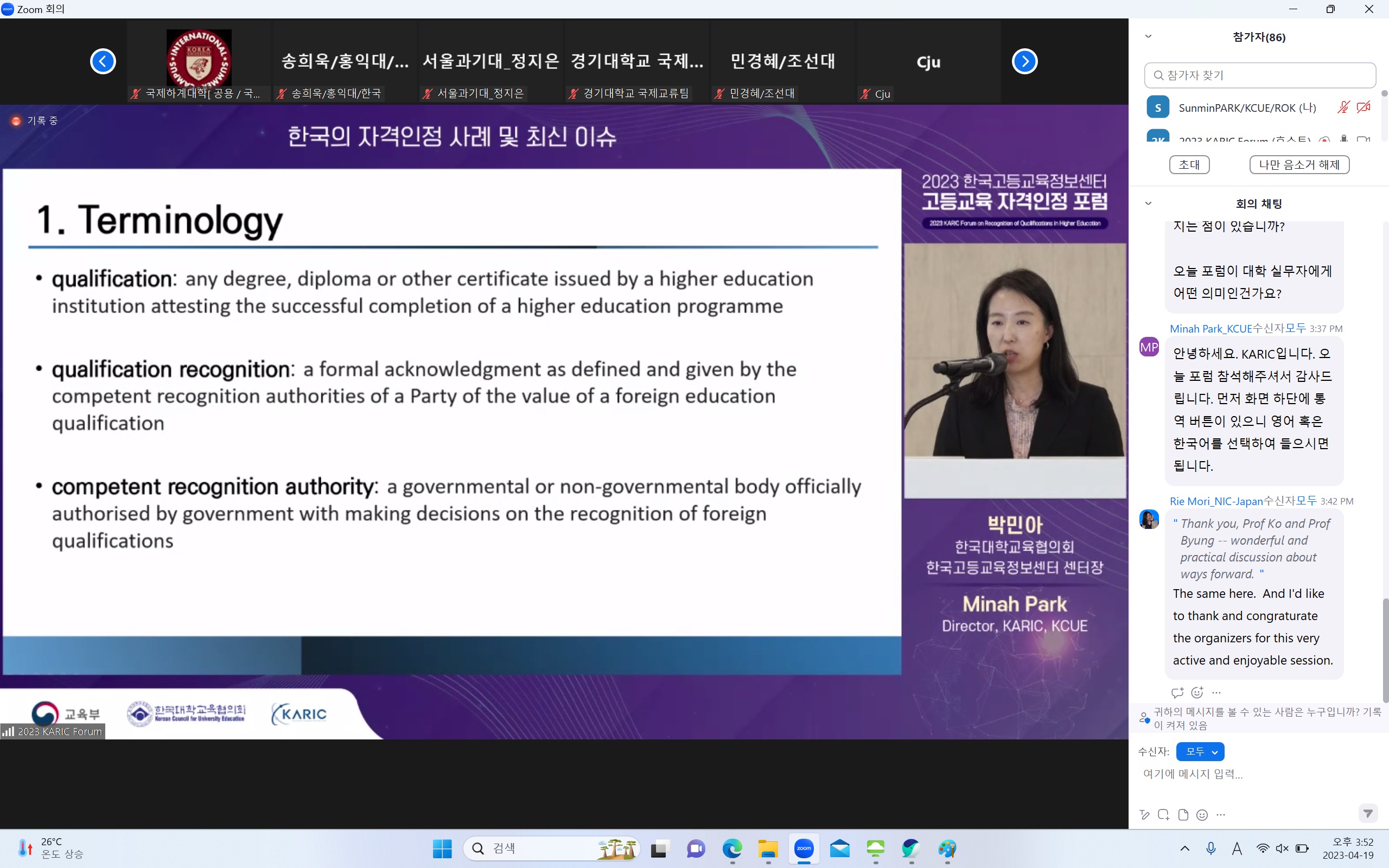
Task: Send the chat message
Action: [x=1368, y=813]
